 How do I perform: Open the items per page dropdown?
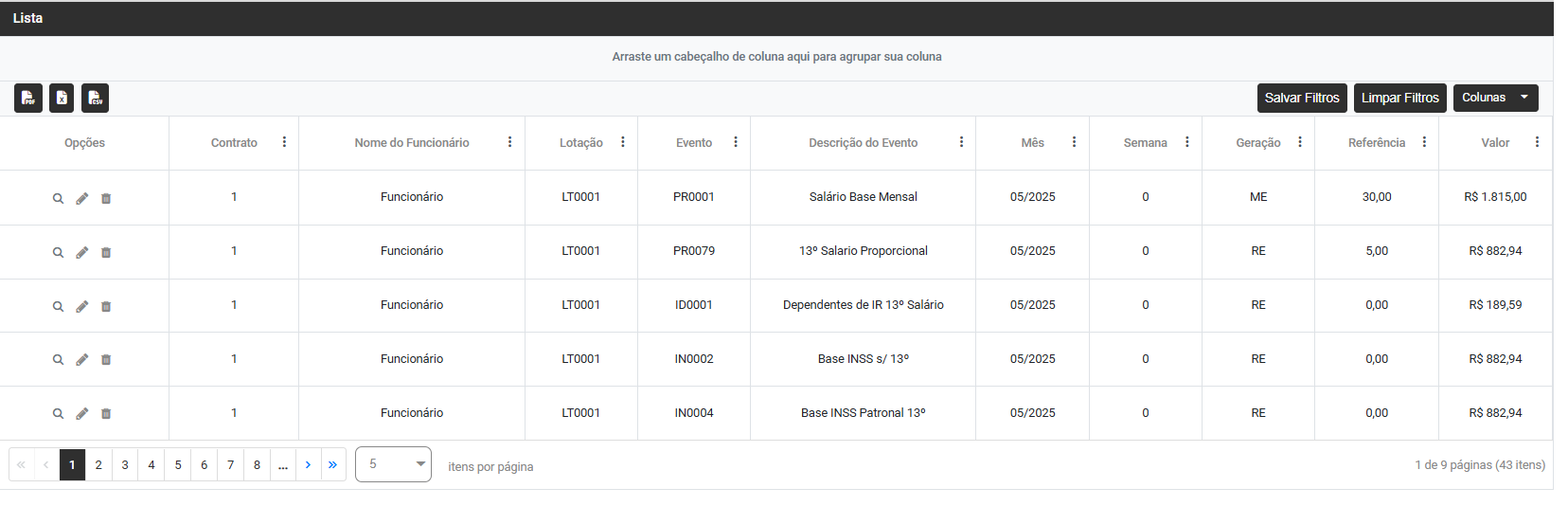point(393,464)
